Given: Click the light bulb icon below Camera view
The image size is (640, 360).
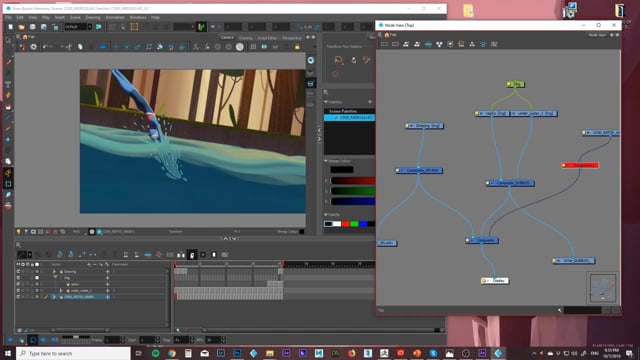Looking at the screenshot, I should (18, 231).
